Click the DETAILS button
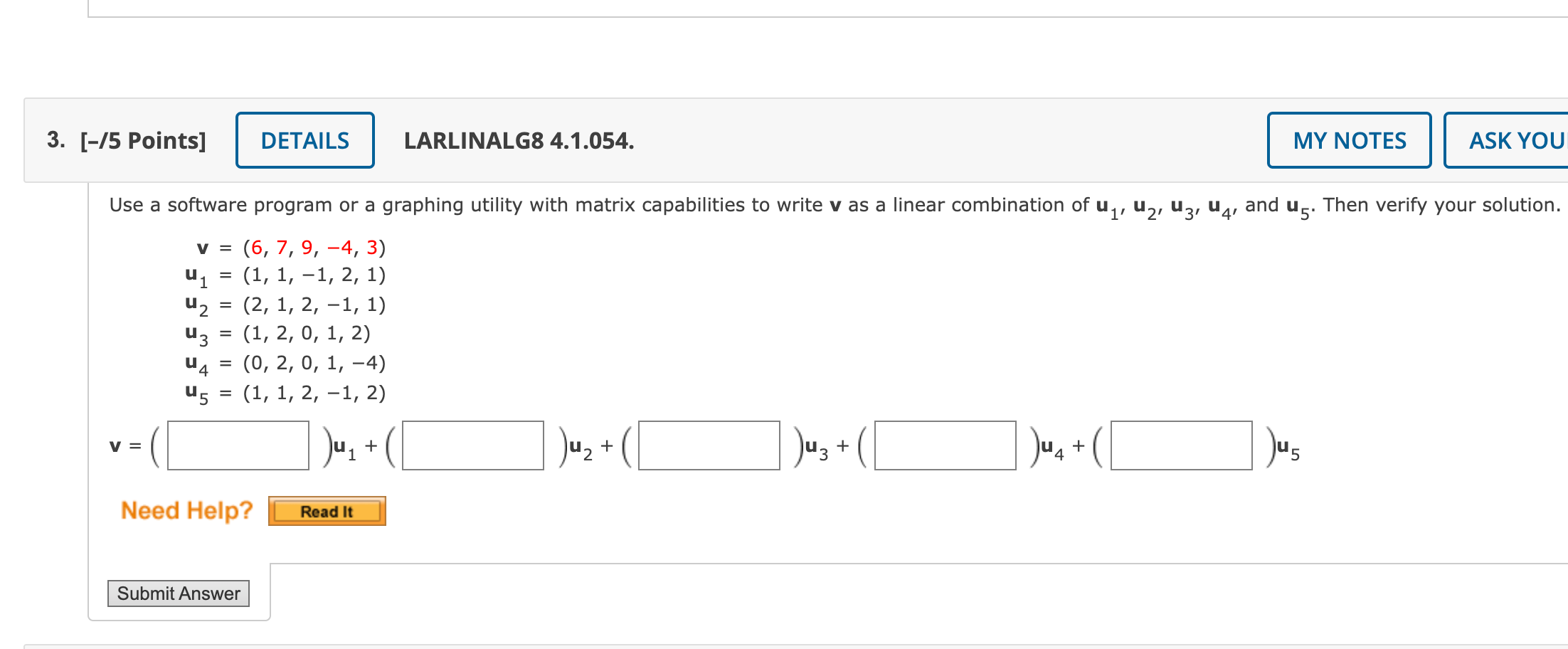Screen dimensions: 1568x649 pyautogui.click(x=304, y=140)
